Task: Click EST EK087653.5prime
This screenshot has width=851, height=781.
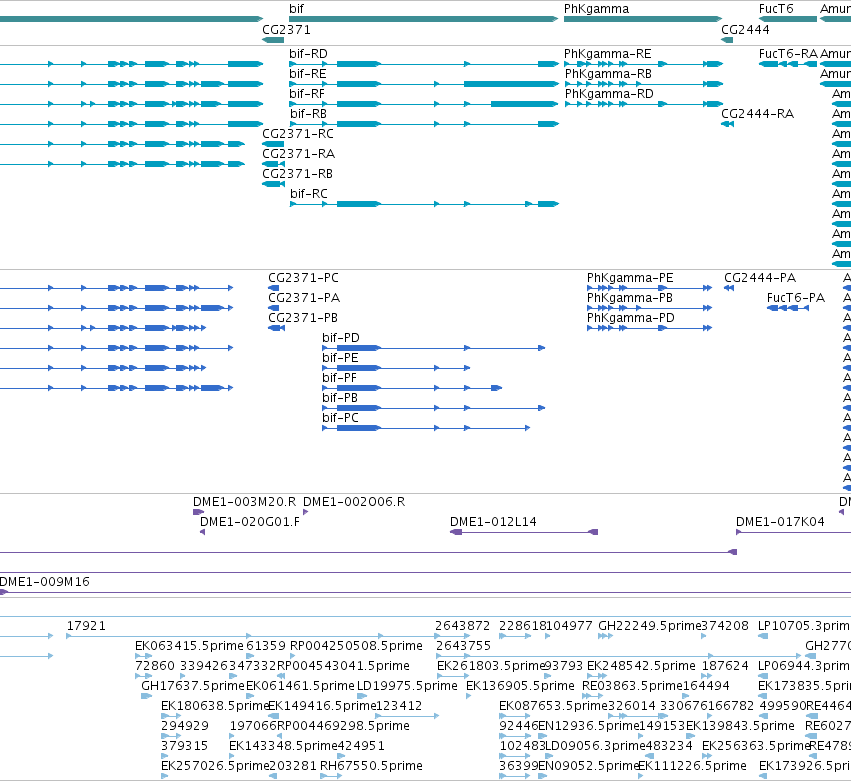Action: pyautogui.click(x=515, y=716)
